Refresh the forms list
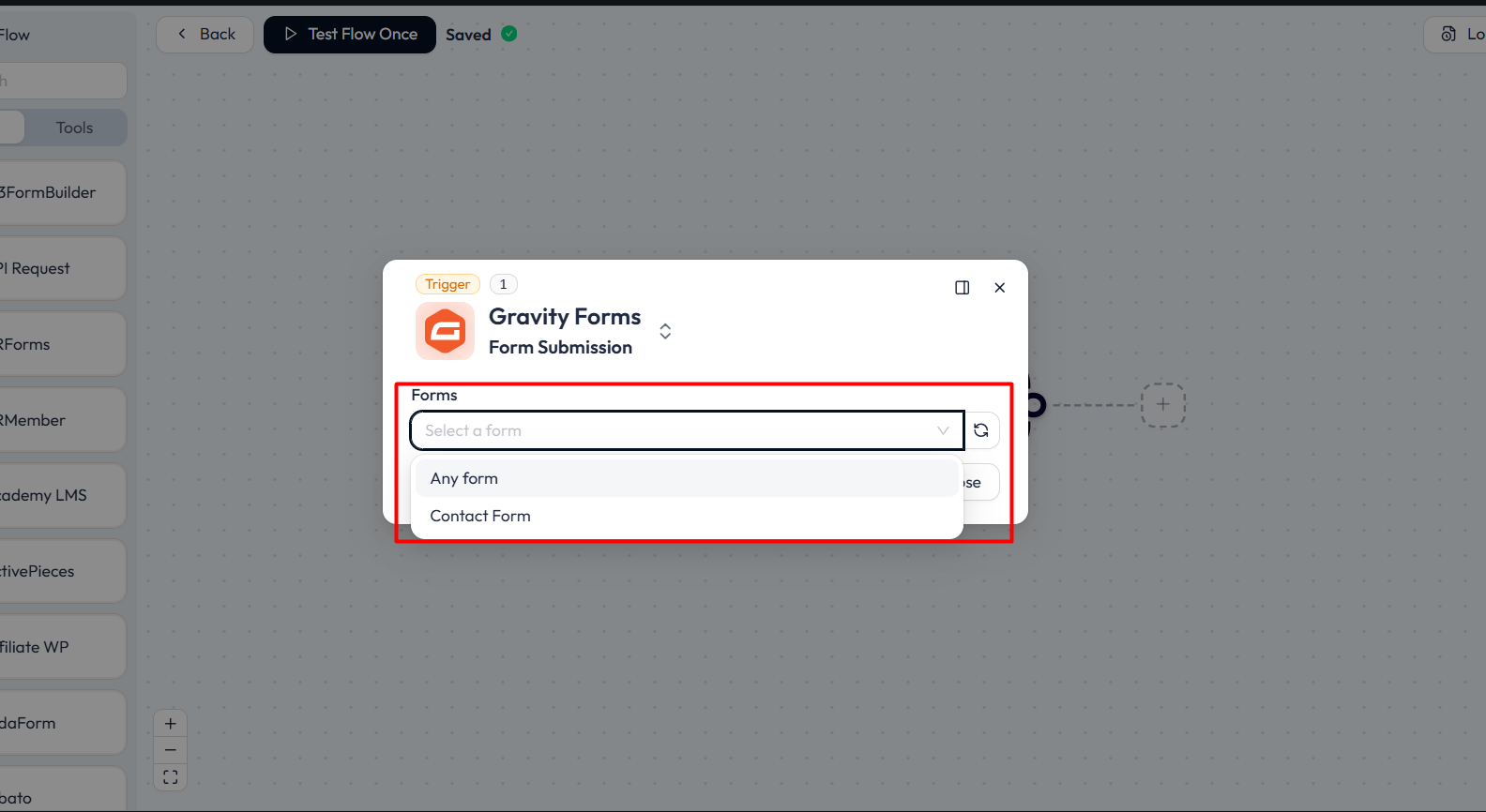This screenshot has height=812, width=1486. 981,430
